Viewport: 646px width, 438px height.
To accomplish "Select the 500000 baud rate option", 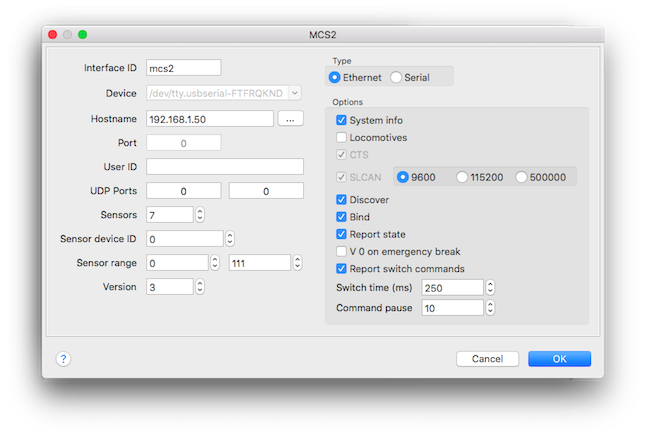I will (x=522, y=177).
